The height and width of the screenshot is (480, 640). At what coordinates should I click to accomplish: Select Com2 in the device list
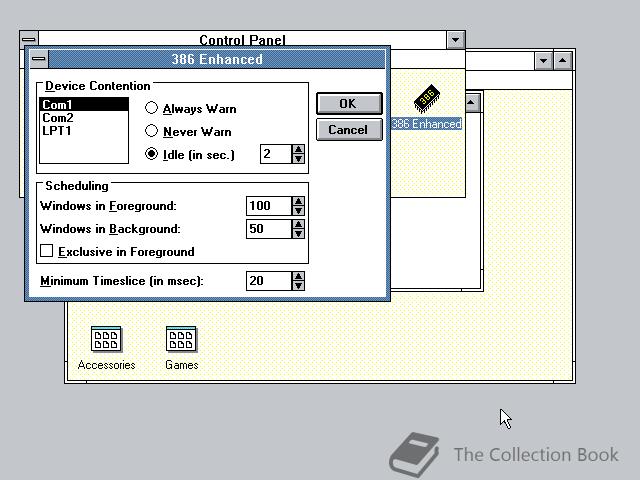coord(84,118)
